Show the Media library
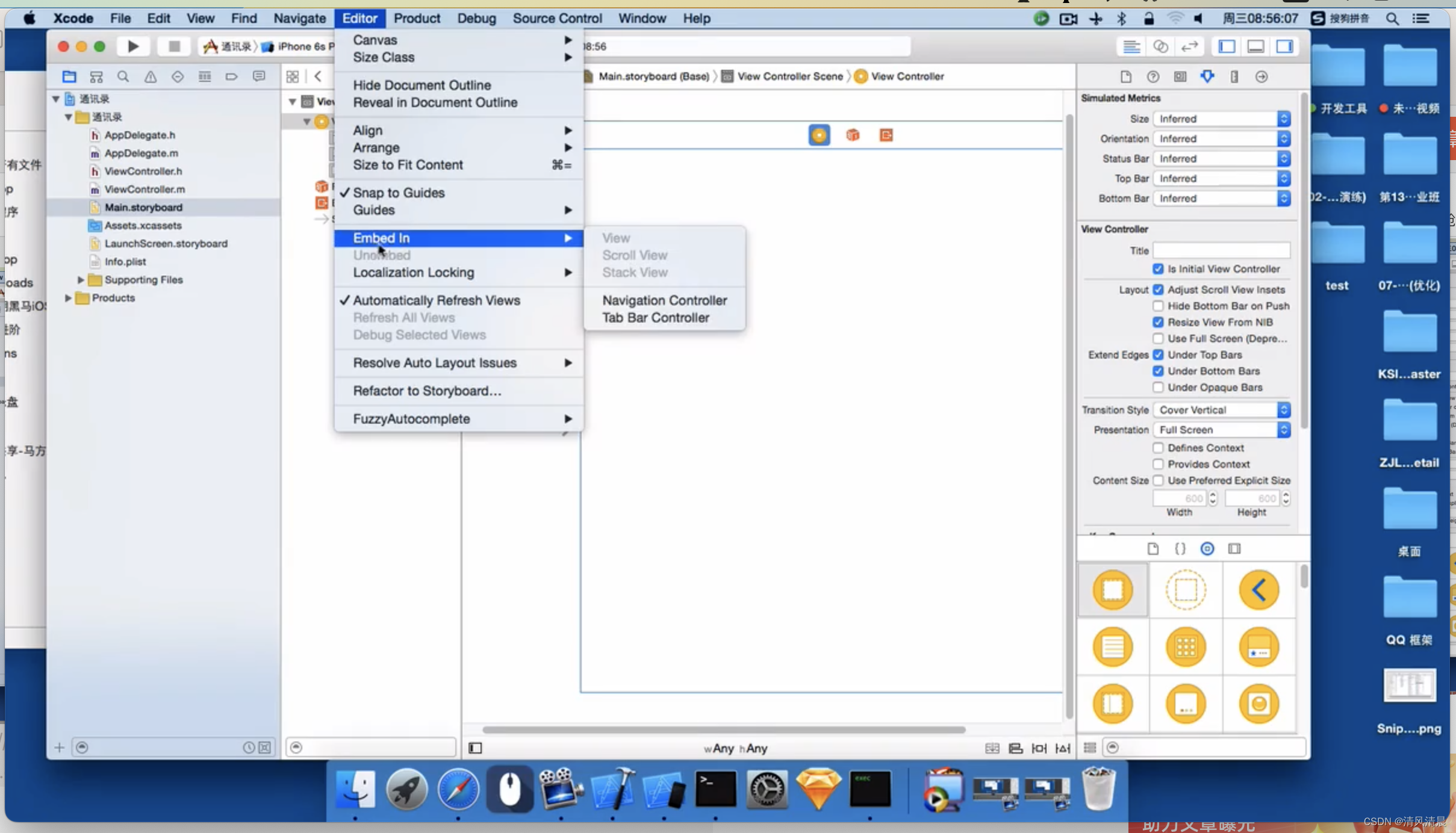This screenshot has height=833, width=1456. [1234, 548]
